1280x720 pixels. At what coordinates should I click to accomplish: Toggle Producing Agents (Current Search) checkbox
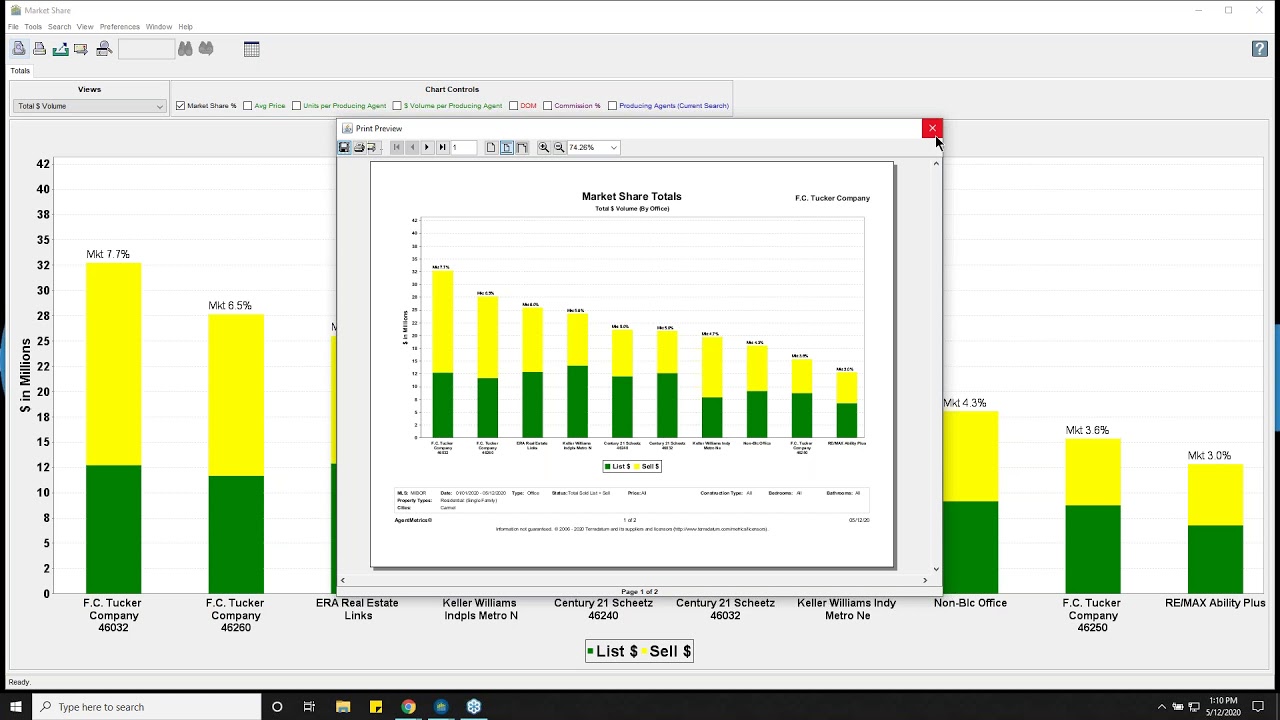[612, 106]
